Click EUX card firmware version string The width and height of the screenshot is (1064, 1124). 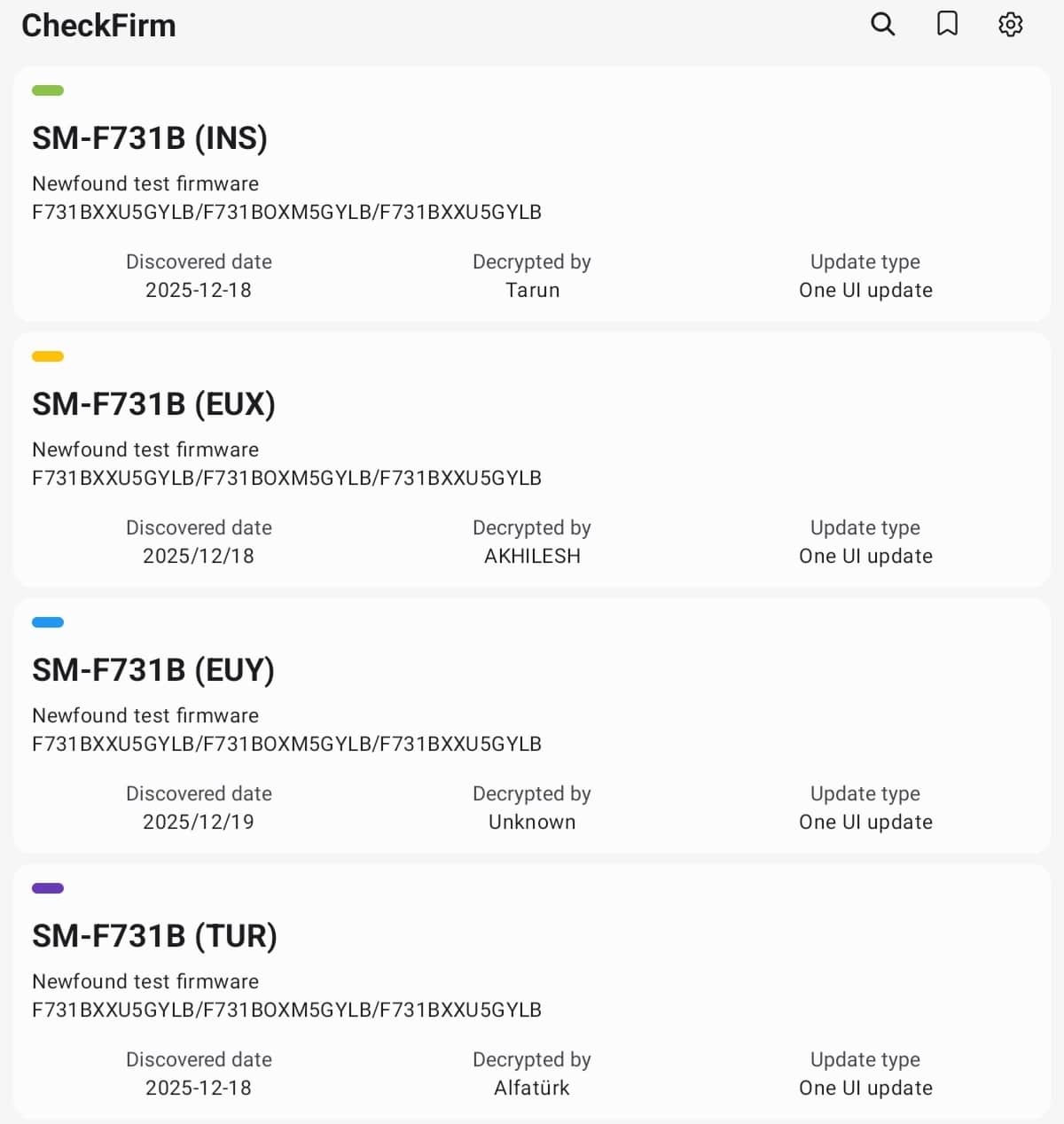tap(286, 478)
